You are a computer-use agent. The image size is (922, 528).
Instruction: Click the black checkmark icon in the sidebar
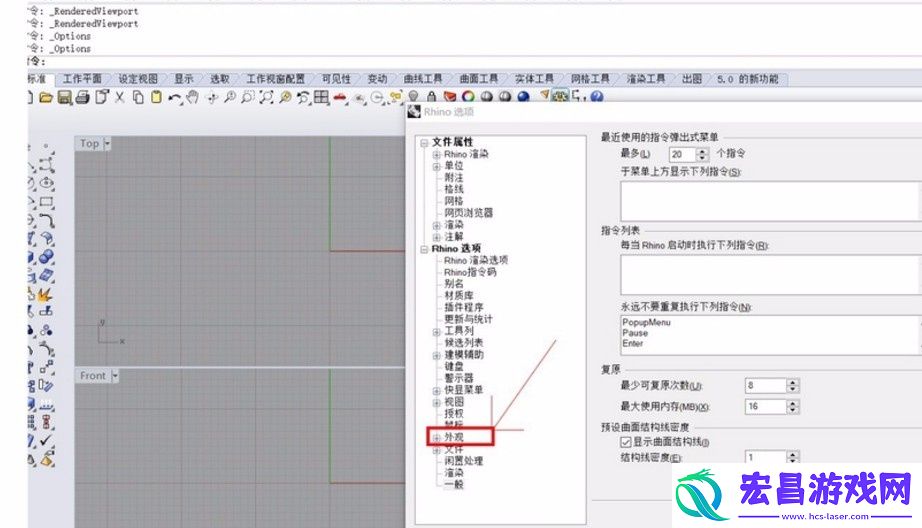click(46, 440)
